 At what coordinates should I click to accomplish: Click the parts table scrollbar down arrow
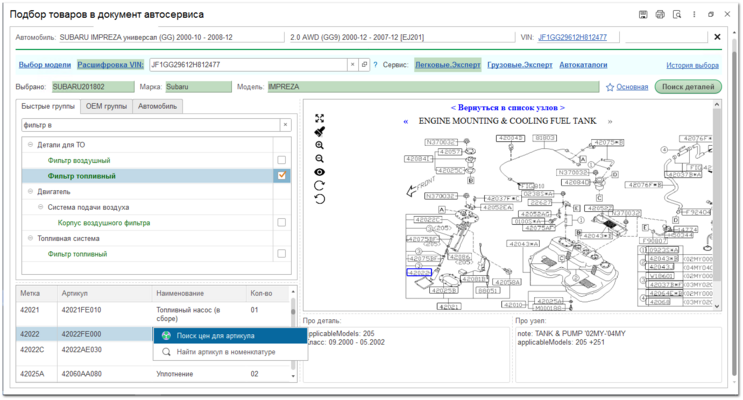click(x=293, y=376)
